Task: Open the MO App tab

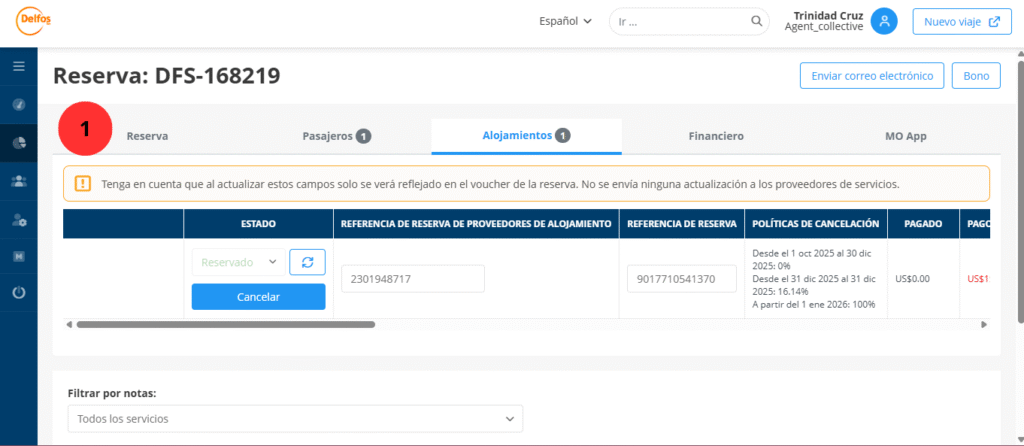Action: (905, 136)
